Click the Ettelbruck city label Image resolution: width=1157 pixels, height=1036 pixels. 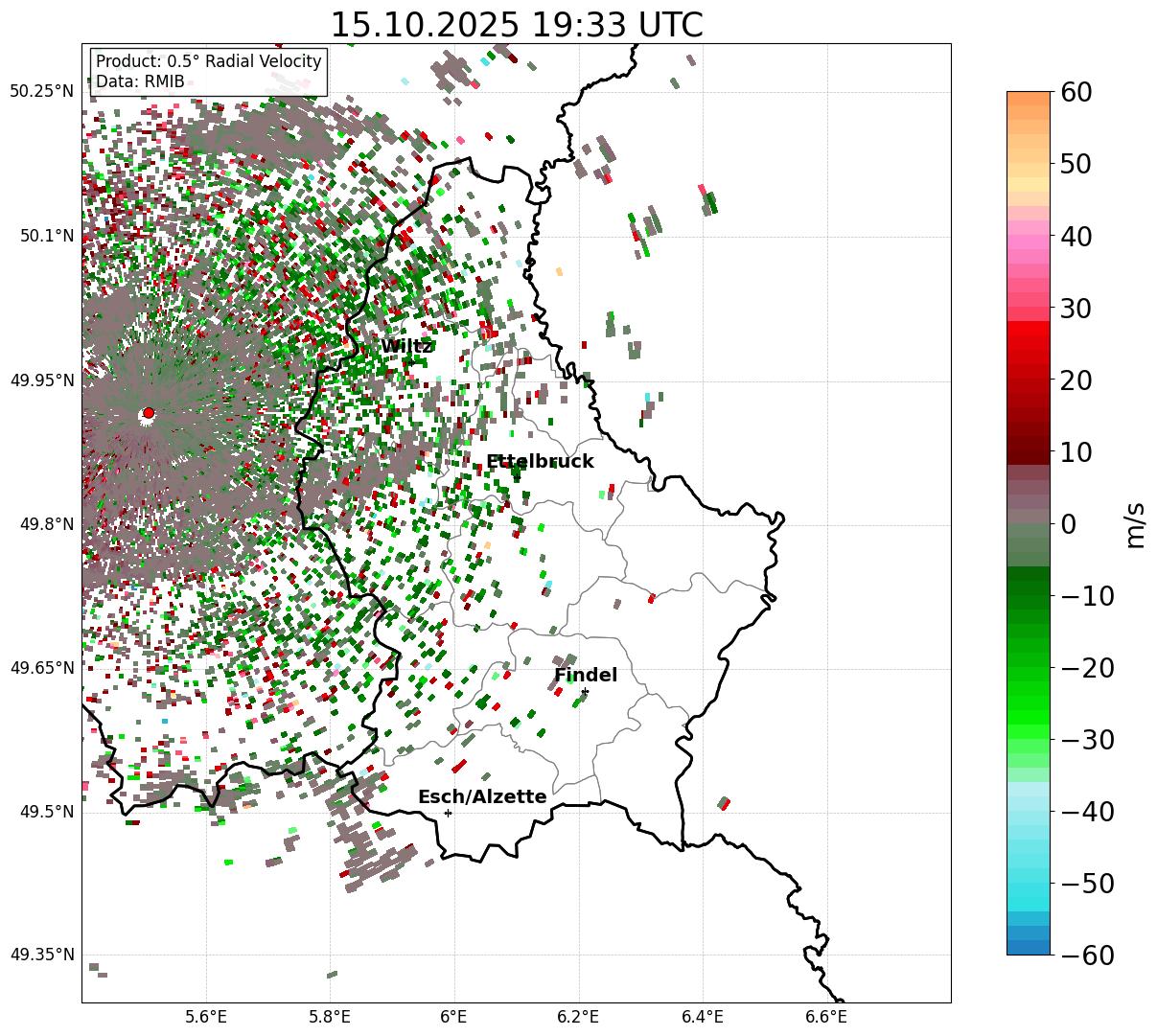540,462
